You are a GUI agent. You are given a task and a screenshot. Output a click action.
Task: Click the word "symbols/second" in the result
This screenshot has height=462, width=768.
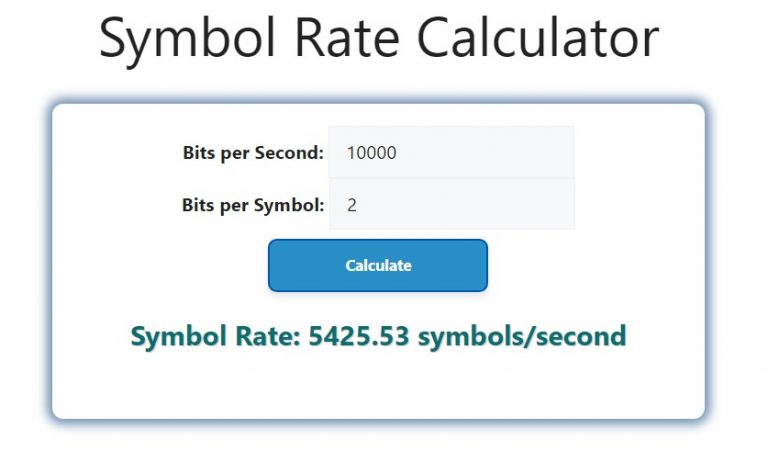522,337
